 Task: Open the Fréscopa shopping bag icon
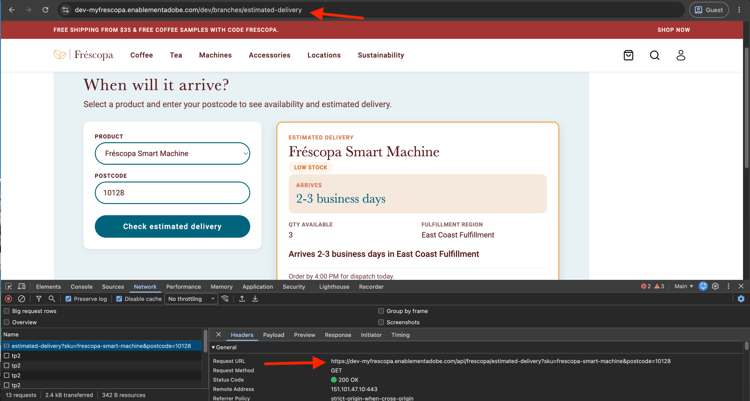tap(629, 55)
